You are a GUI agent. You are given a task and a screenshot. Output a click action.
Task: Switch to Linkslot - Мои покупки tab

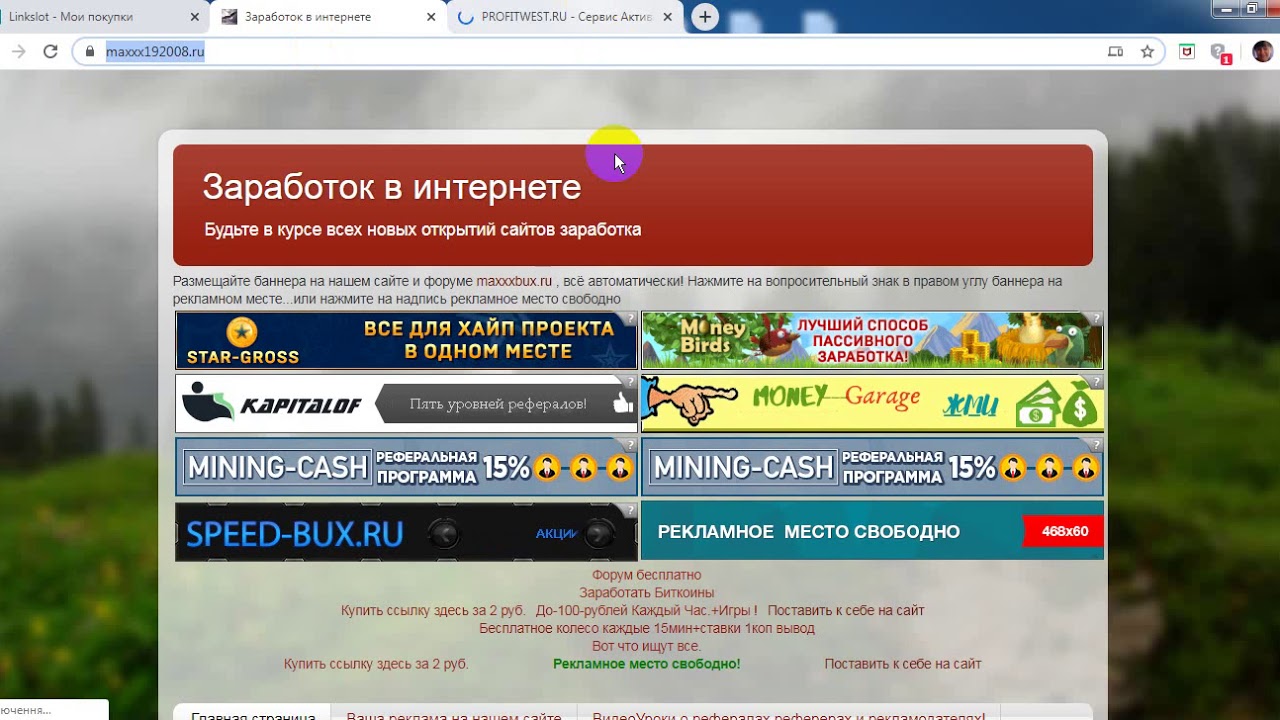[x=100, y=17]
